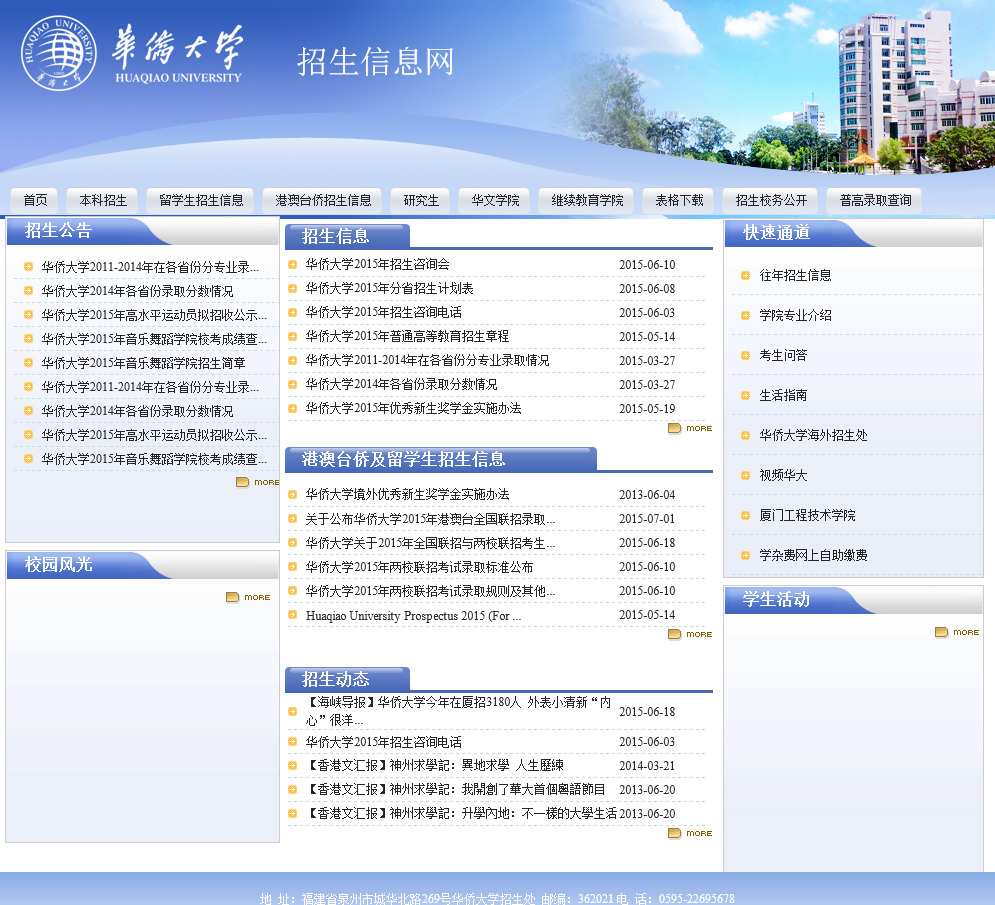Go to 表格下载 in the navigation bar
Screen dimensions: 995x905
pyautogui.click(x=679, y=201)
